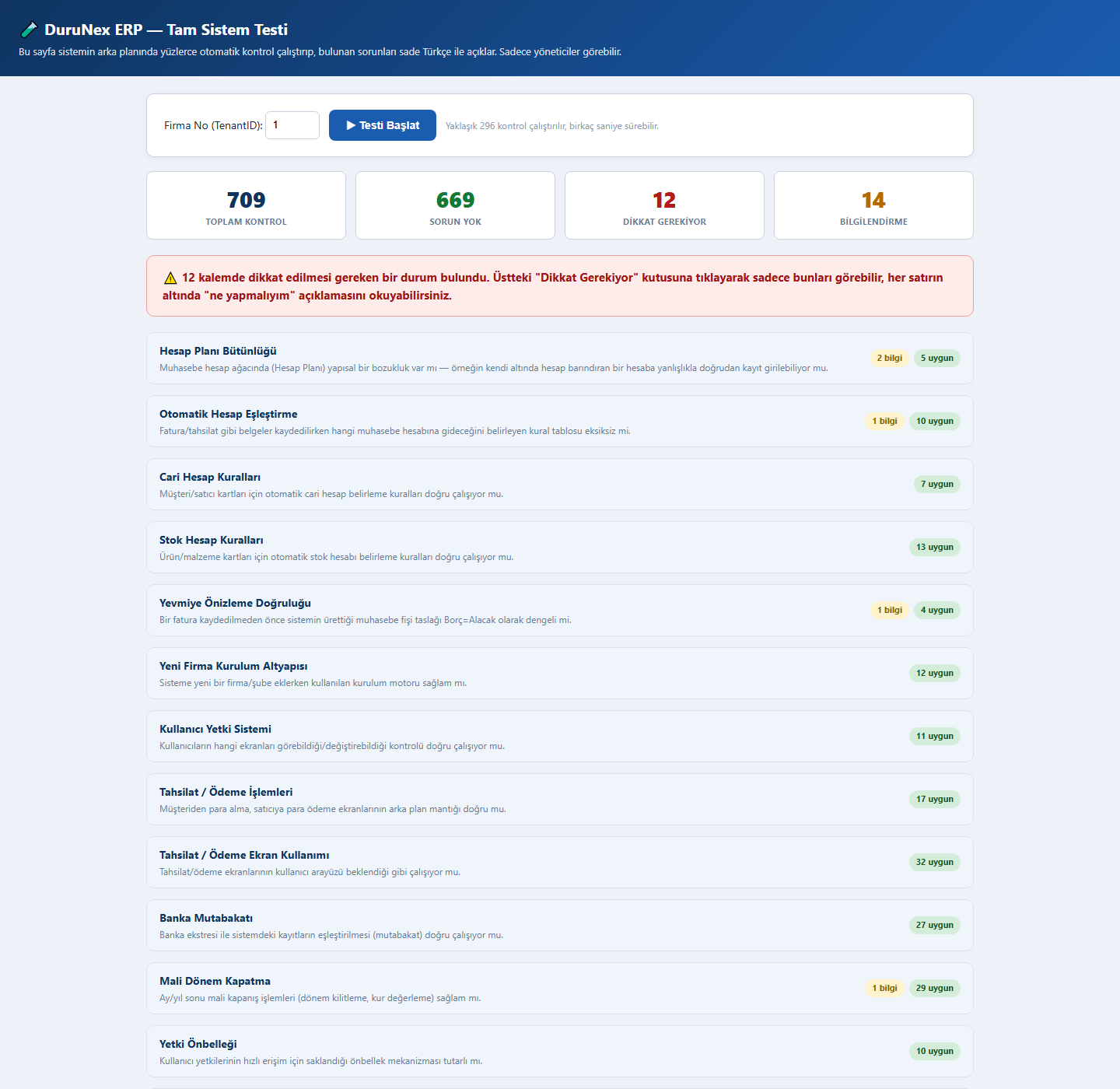Click the "32 uygun" badge on Ekran Kullanımı row

(x=935, y=863)
